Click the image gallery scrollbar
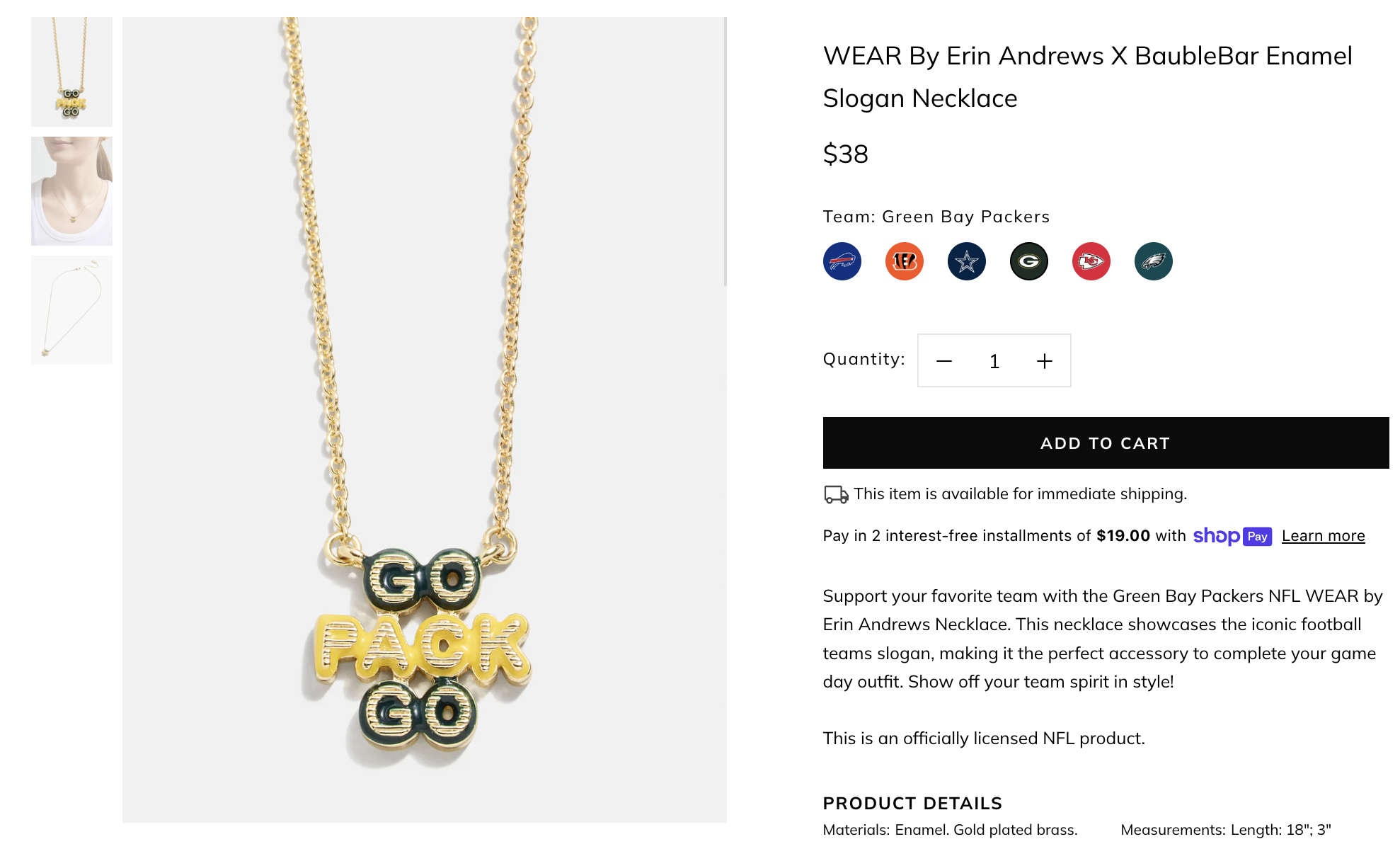 coord(725,152)
